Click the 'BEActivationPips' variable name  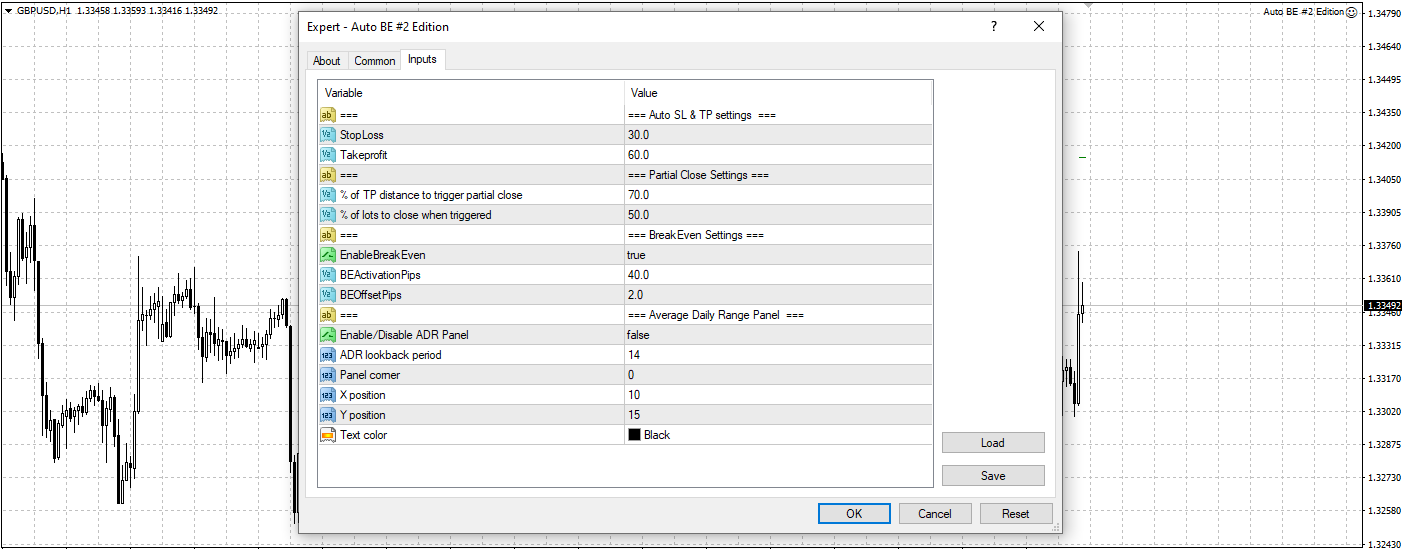[x=382, y=275]
